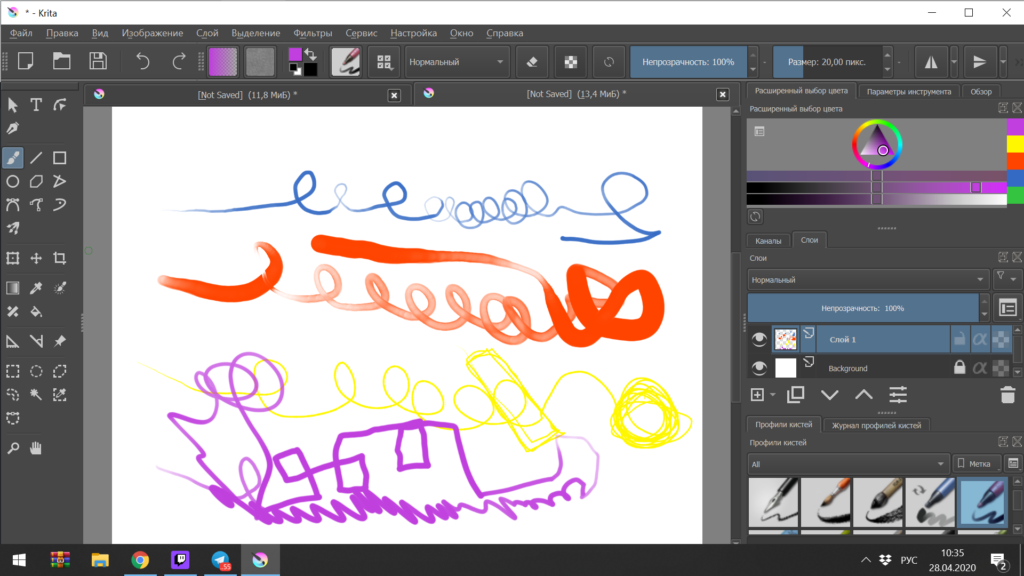
Task: Toggle the lock on Слой 1 layer
Action: 959,339
